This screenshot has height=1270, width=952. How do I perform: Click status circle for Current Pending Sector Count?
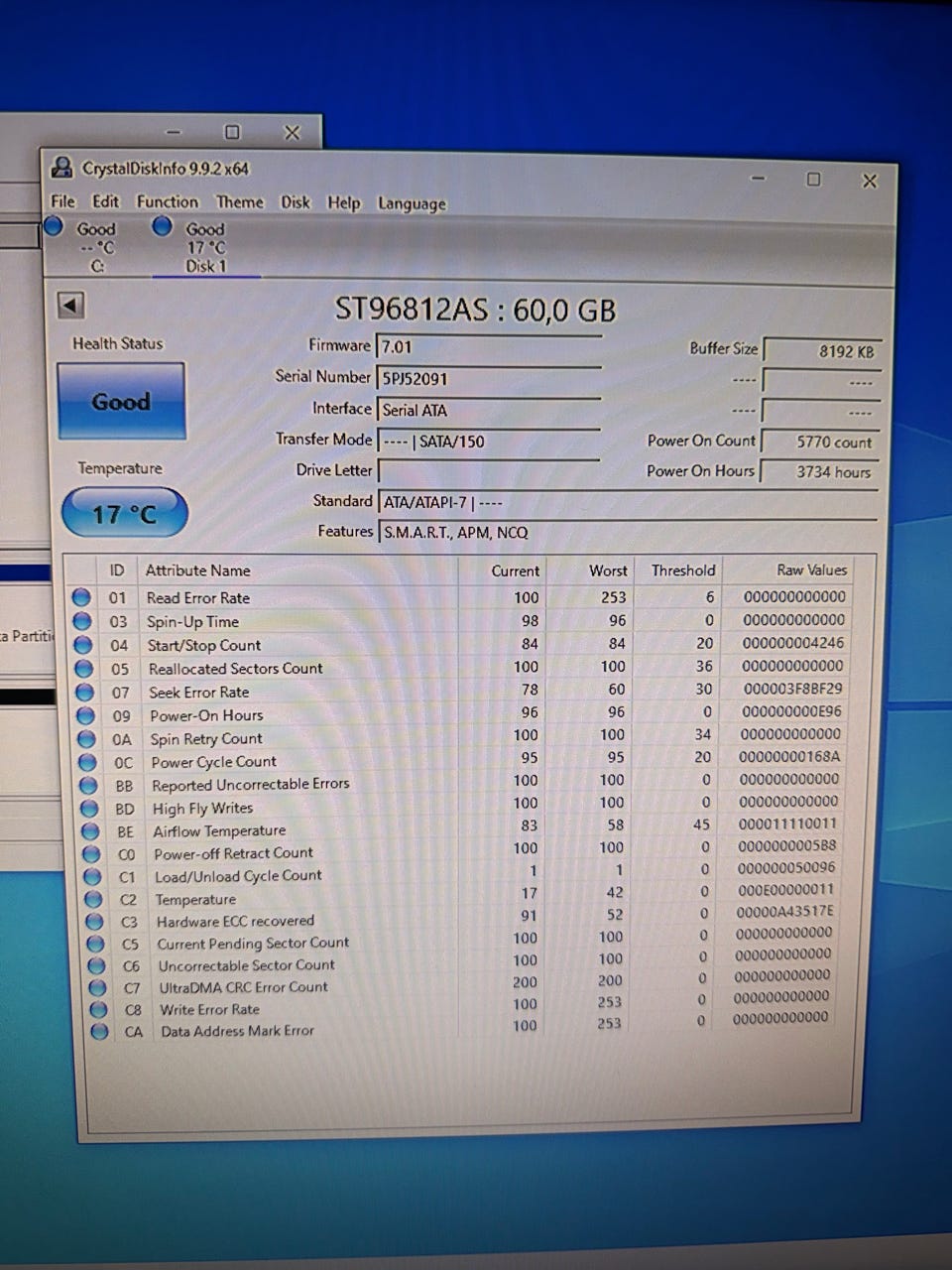pos(95,945)
